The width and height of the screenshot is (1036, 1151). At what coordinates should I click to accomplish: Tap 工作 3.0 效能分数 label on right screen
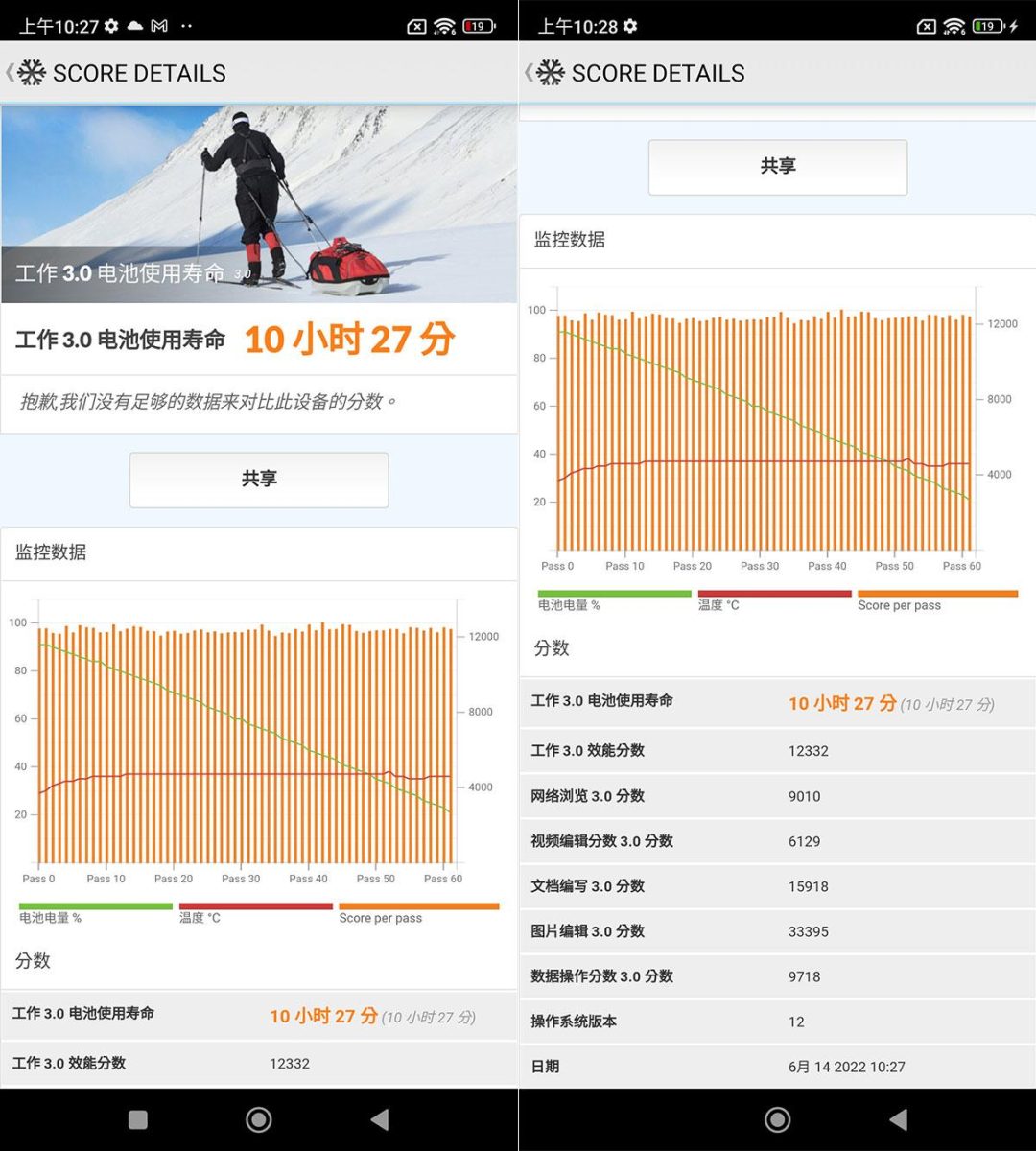click(x=587, y=750)
